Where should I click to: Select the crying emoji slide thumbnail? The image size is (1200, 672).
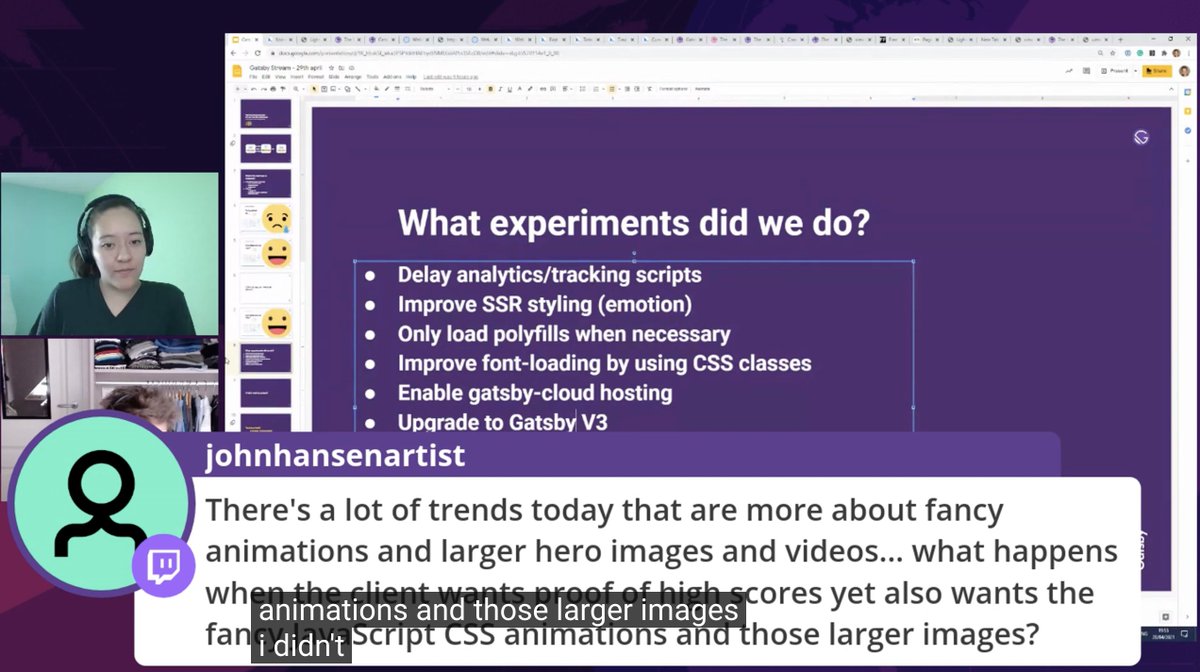pyautogui.click(x=266, y=217)
